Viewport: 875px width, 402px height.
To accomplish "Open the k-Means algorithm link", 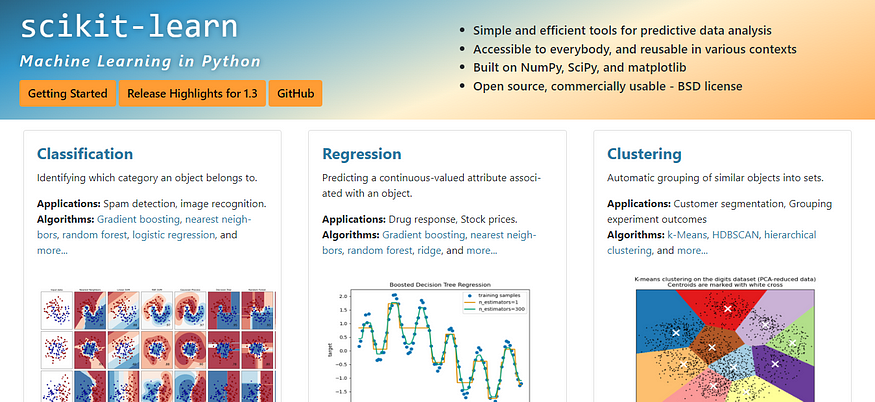I will pos(689,234).
